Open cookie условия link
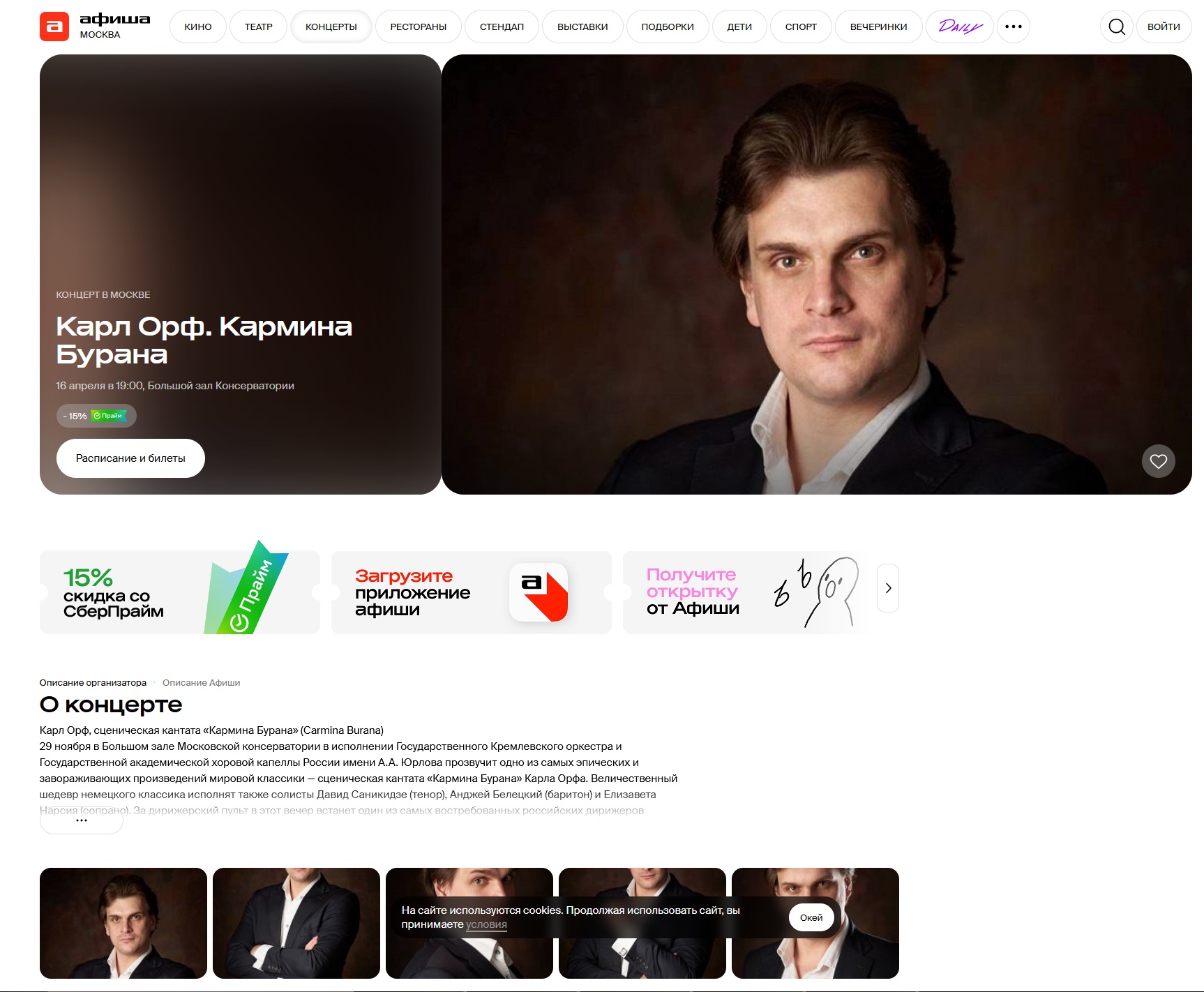This screenshot has height=992, width=1204. [487, 924]
